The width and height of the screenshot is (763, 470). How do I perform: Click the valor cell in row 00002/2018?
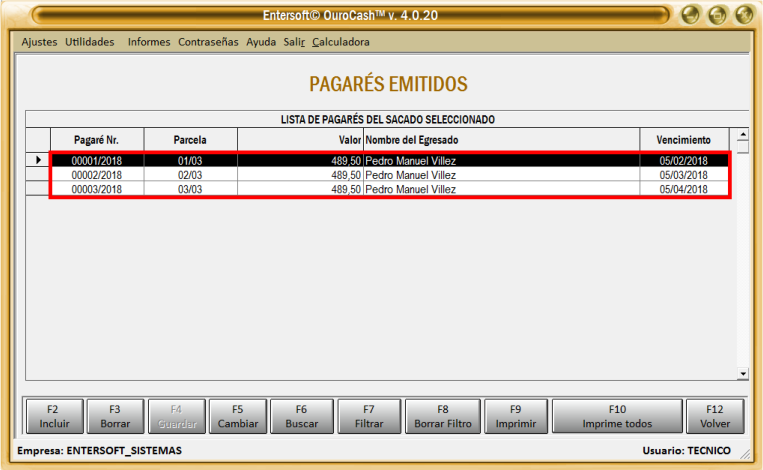click(300, 175)
